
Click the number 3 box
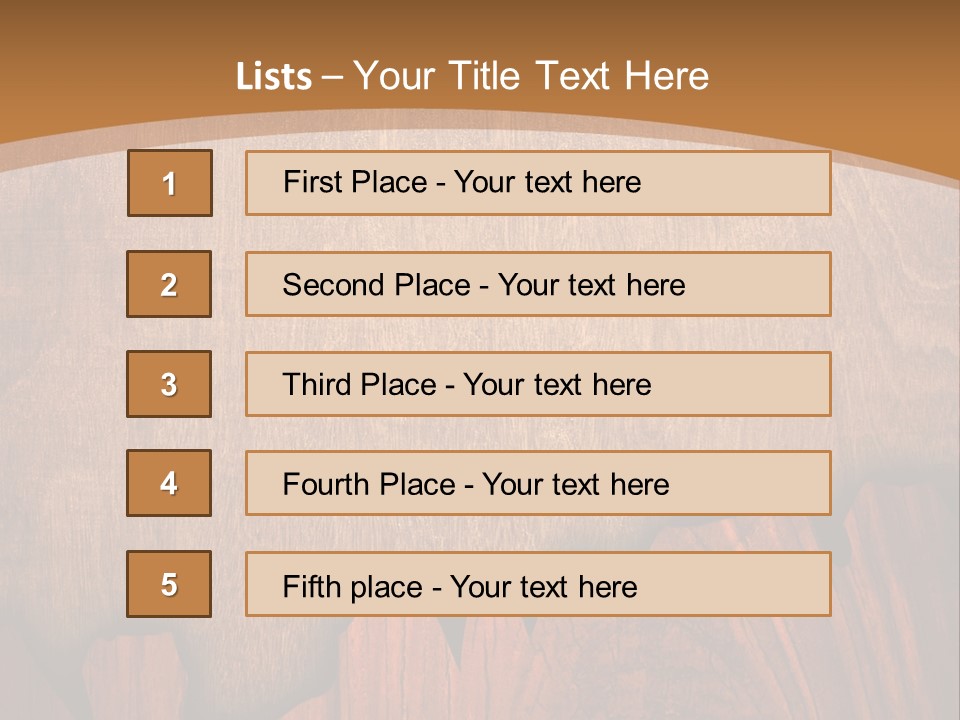tap(169, 384)
